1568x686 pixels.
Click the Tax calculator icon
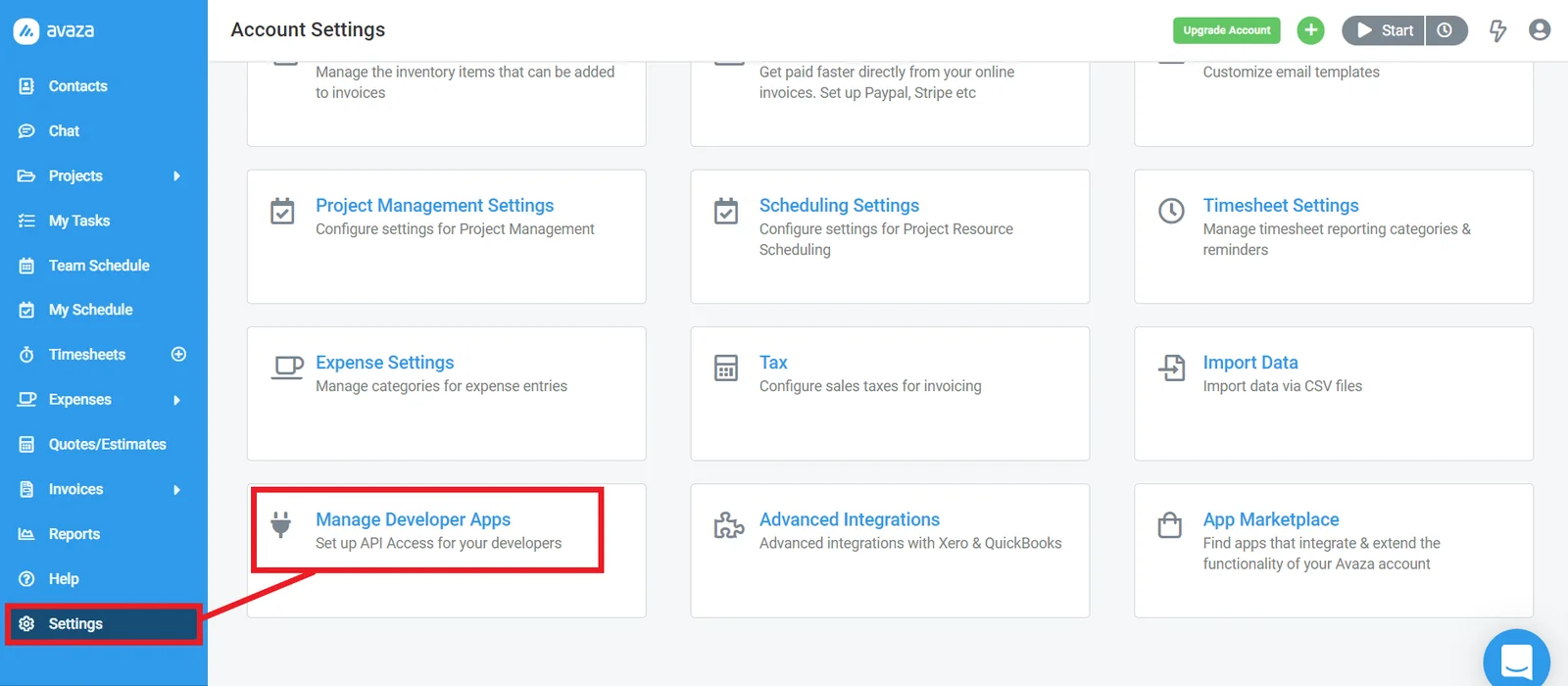pos(726,367)
